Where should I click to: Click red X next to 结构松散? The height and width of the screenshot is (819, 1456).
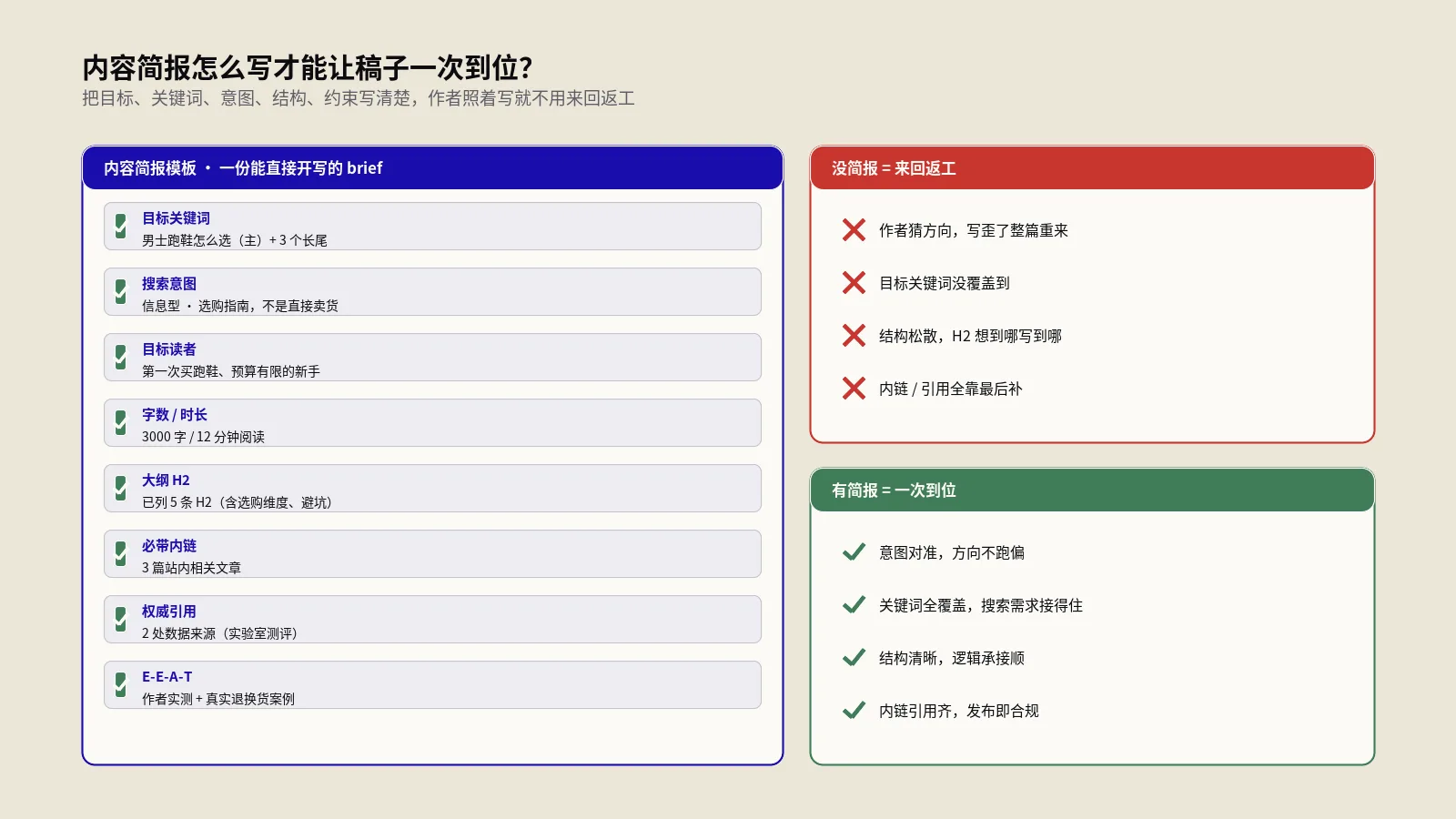(854, 336)
